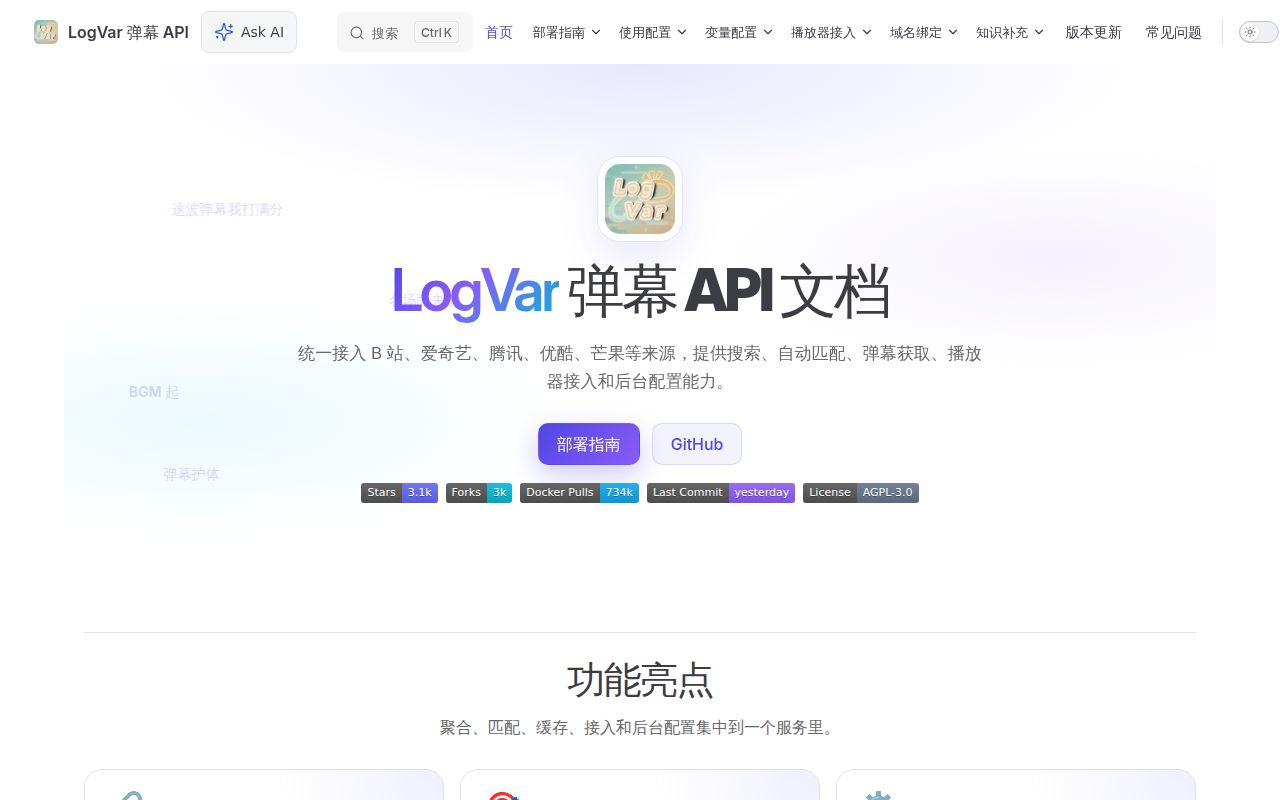Open the 版本更新 page
The image size is (1280, 800).
(1093, 32)
